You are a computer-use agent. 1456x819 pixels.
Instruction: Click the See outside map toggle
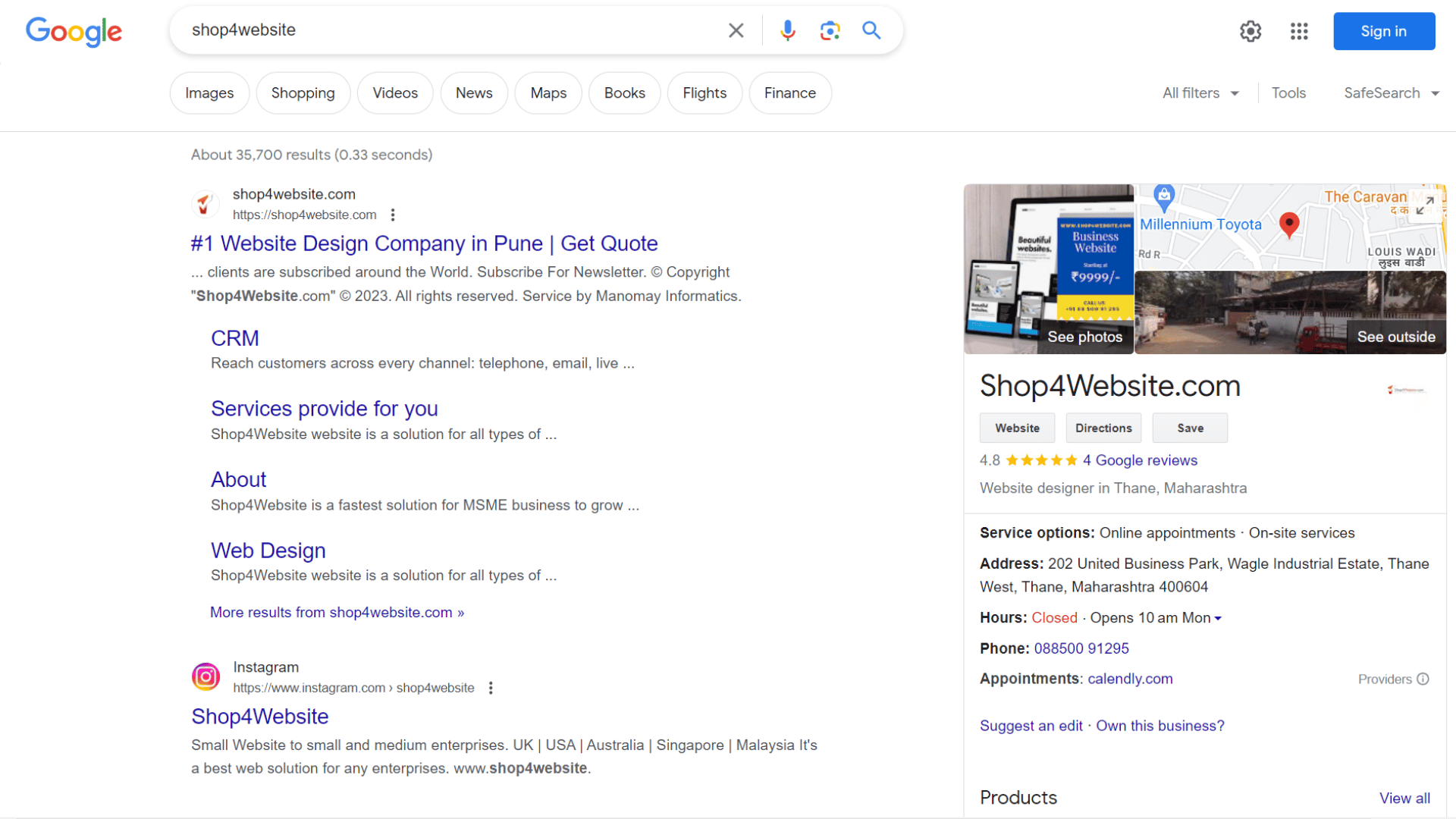(1394, 337)
